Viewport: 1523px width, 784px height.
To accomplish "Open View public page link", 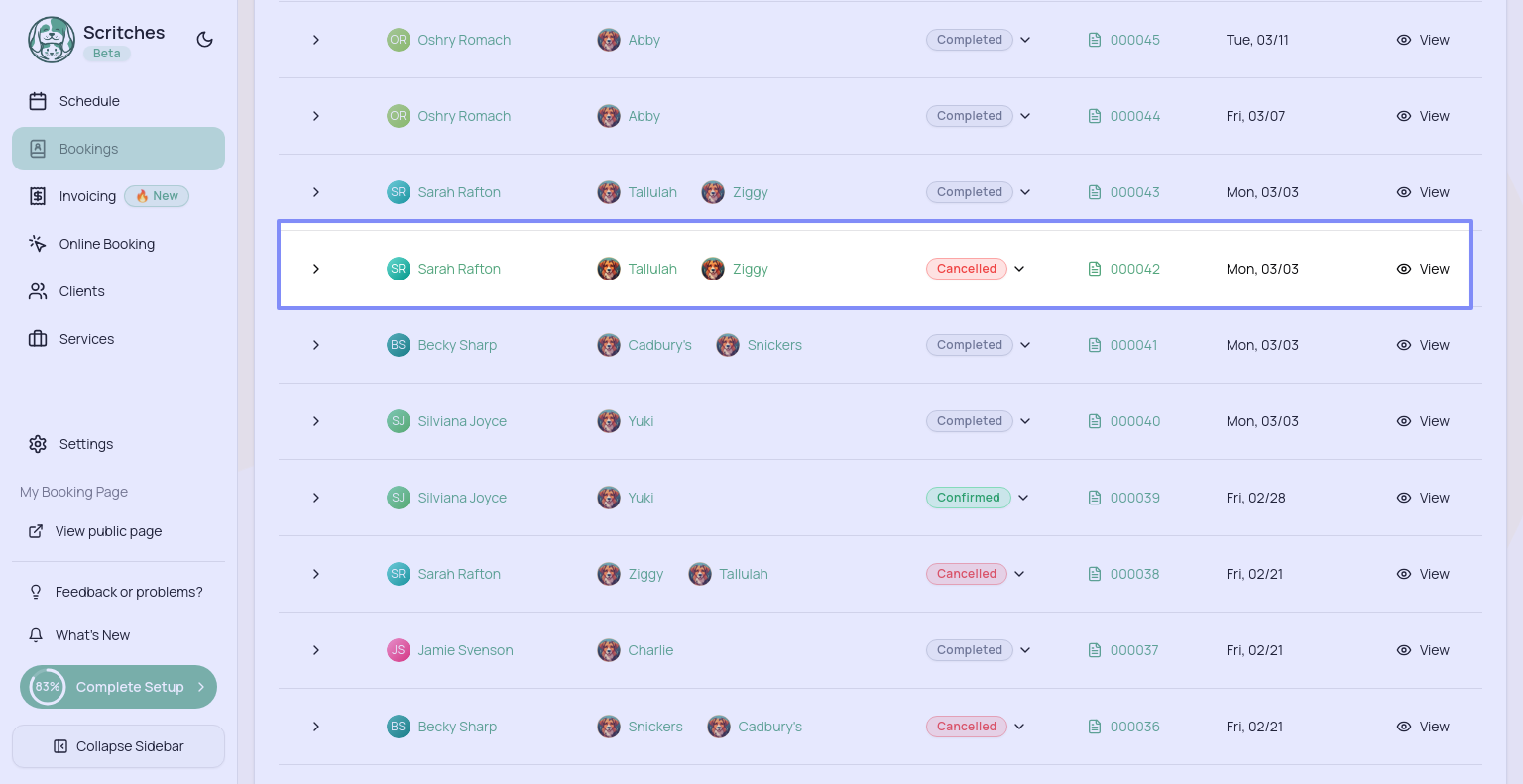I will pyautogui.click(x=108, y=531).
